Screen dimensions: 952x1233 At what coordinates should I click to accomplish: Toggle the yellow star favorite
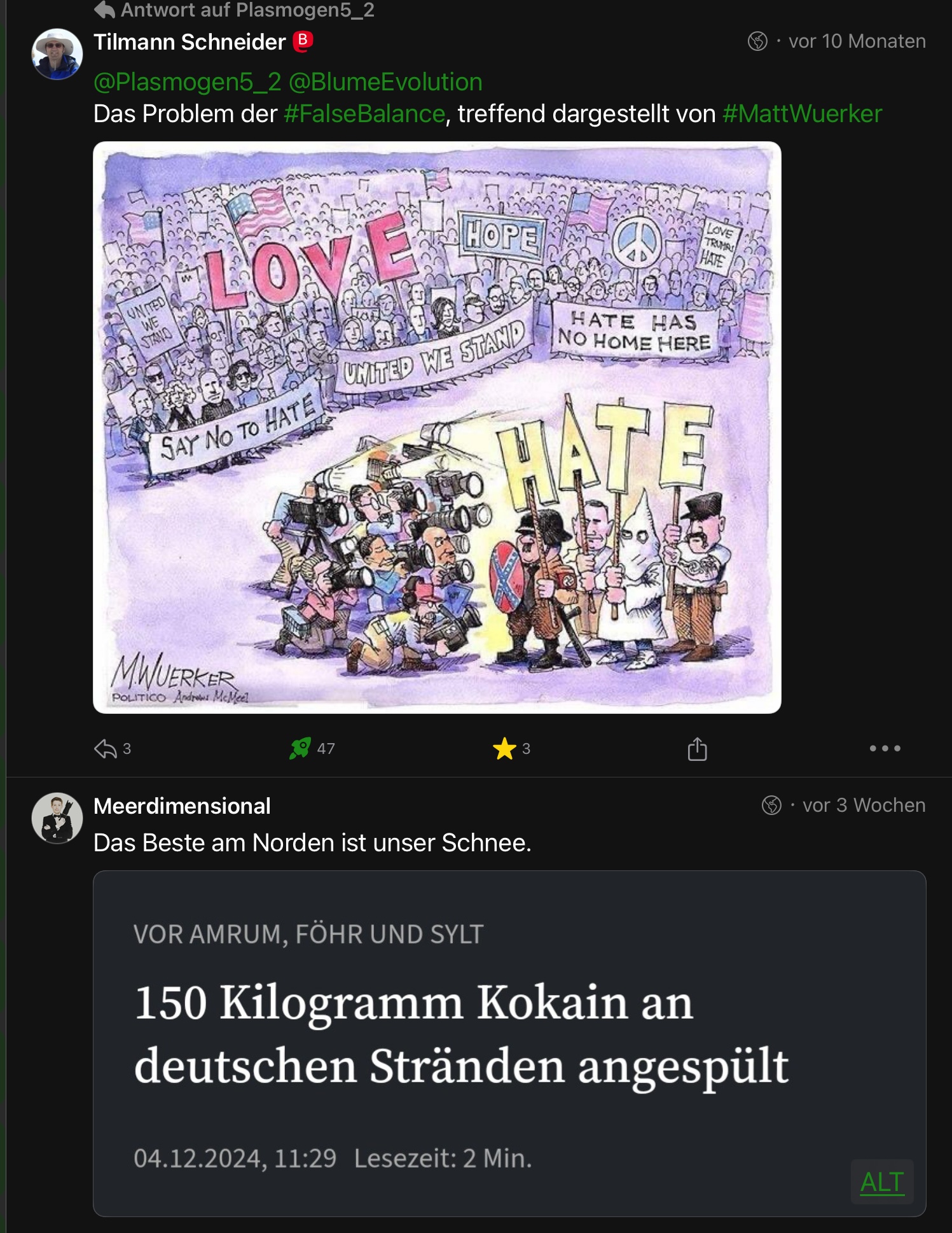click(x=504, y=748)
